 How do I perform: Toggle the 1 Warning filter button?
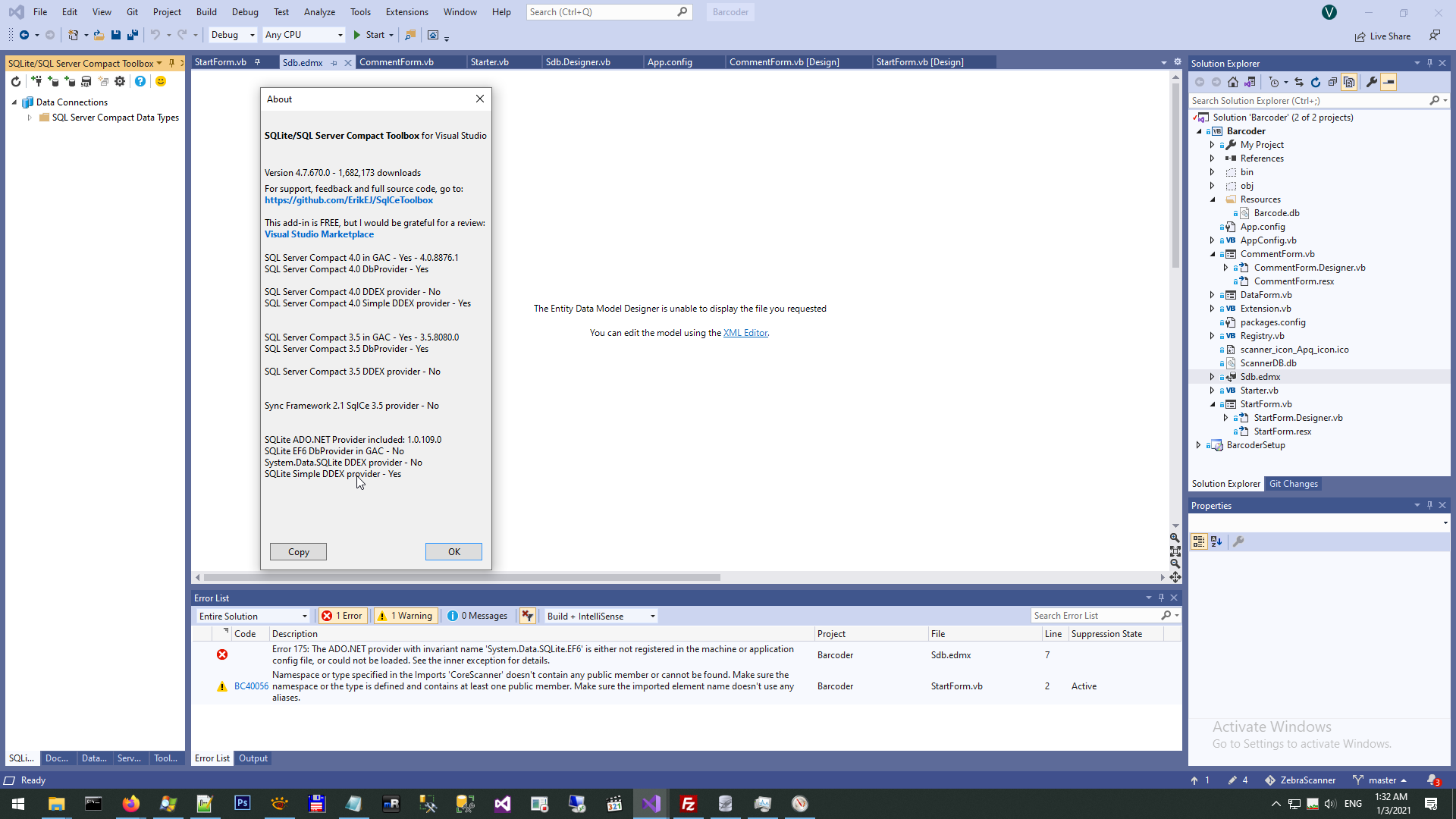pos(406,616)
